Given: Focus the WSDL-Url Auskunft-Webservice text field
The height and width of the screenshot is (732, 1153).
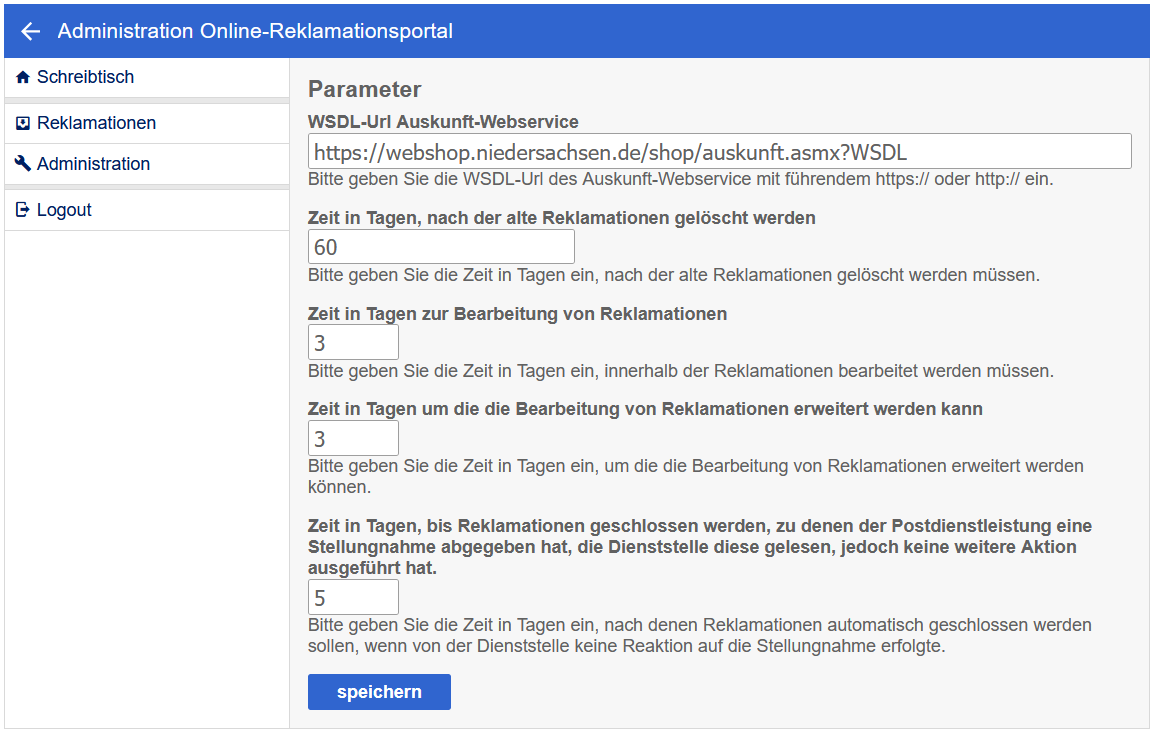Looking at the screenshot, I should coord(719,152).
